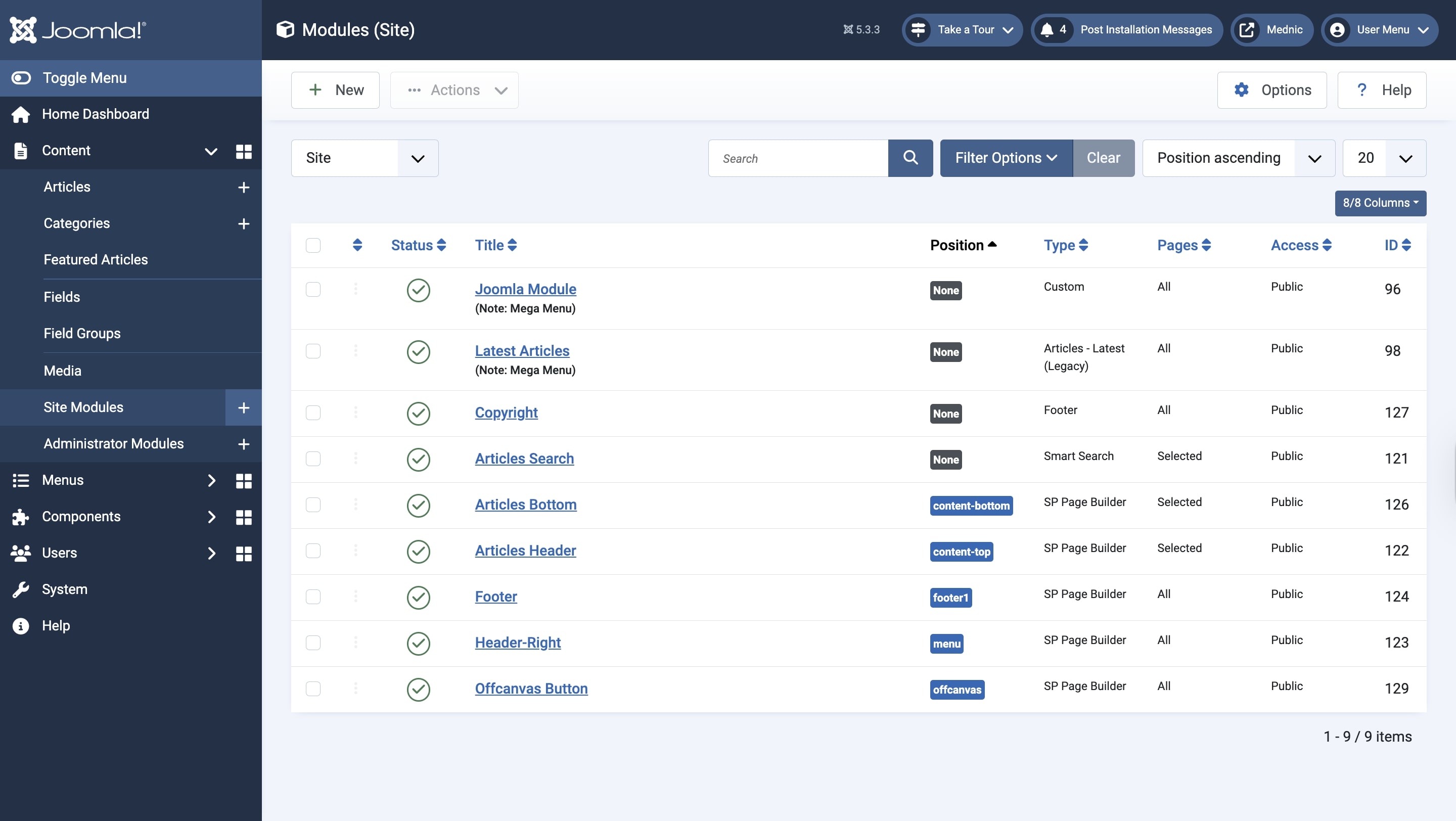Go to Featured Articles in sidebar
This screenshot has width=1456, height=821.
[x=96, y=259]
